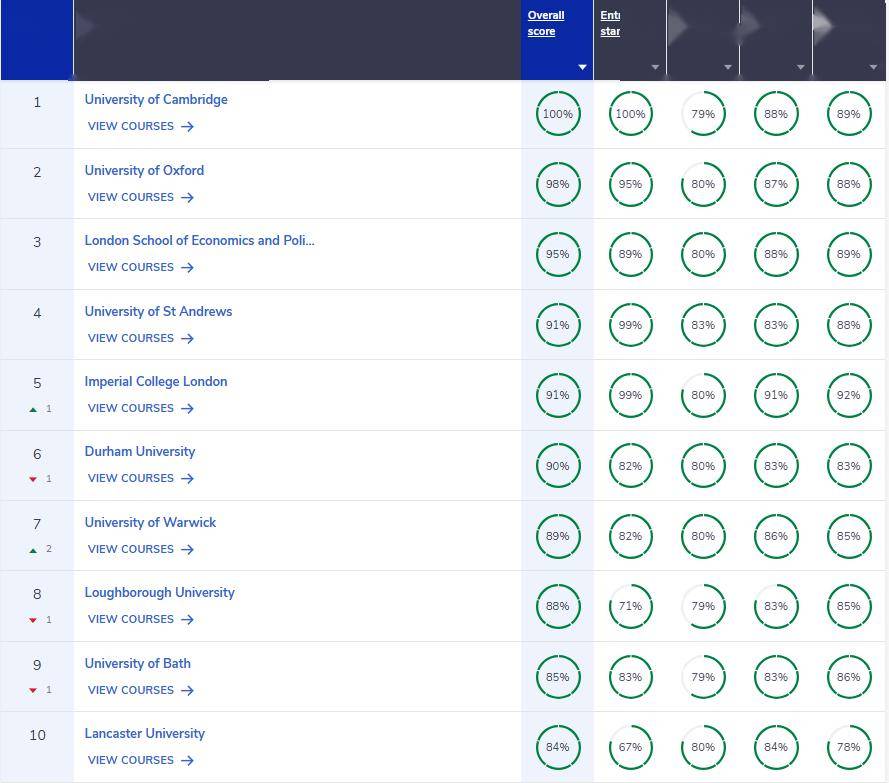Viewport: 889px width, 783px height.
Task: Click arrow icon beside Cambridge View Courses
Action: click(x=187, y=126)
